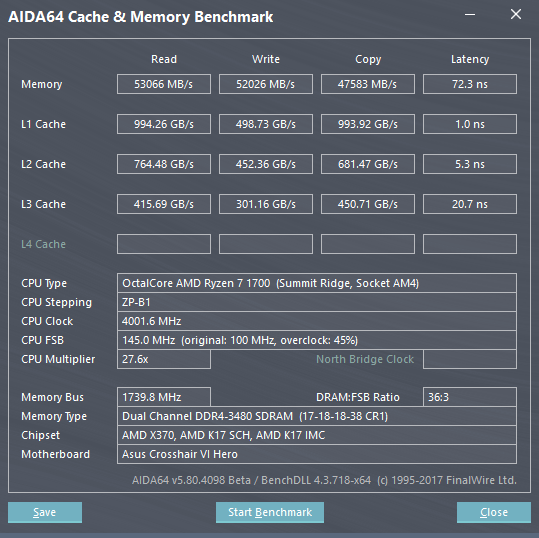
Task: Start the benchmark run
Action: (270, 512)
